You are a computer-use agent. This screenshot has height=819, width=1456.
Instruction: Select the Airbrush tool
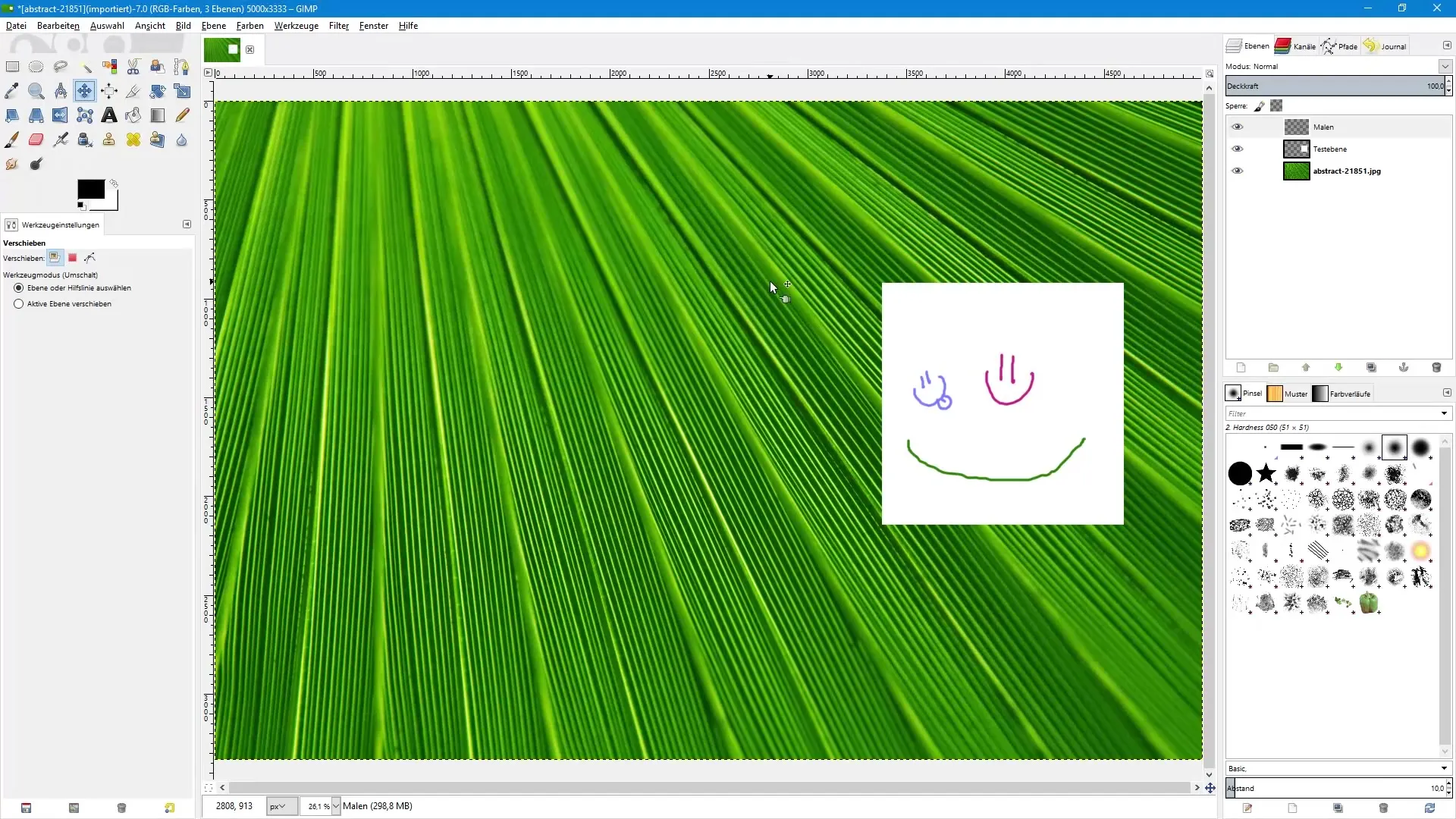(61, 140)
